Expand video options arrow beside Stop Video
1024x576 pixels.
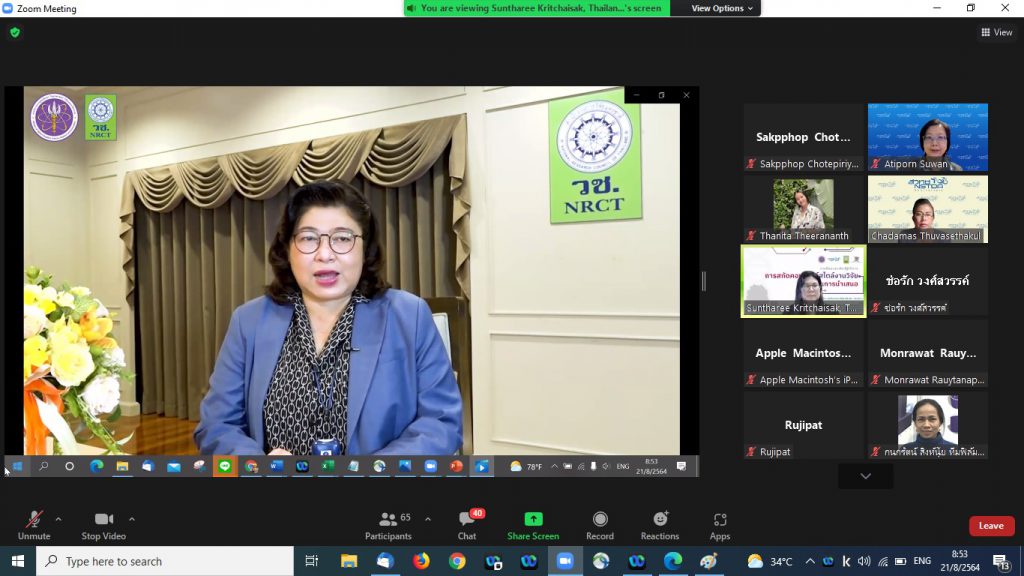coord(132,519)
